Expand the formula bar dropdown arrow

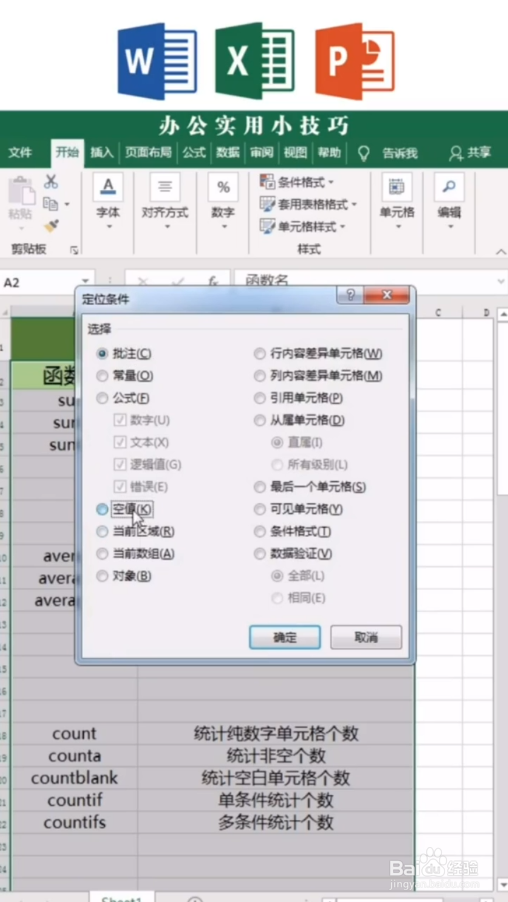(500, 282)
